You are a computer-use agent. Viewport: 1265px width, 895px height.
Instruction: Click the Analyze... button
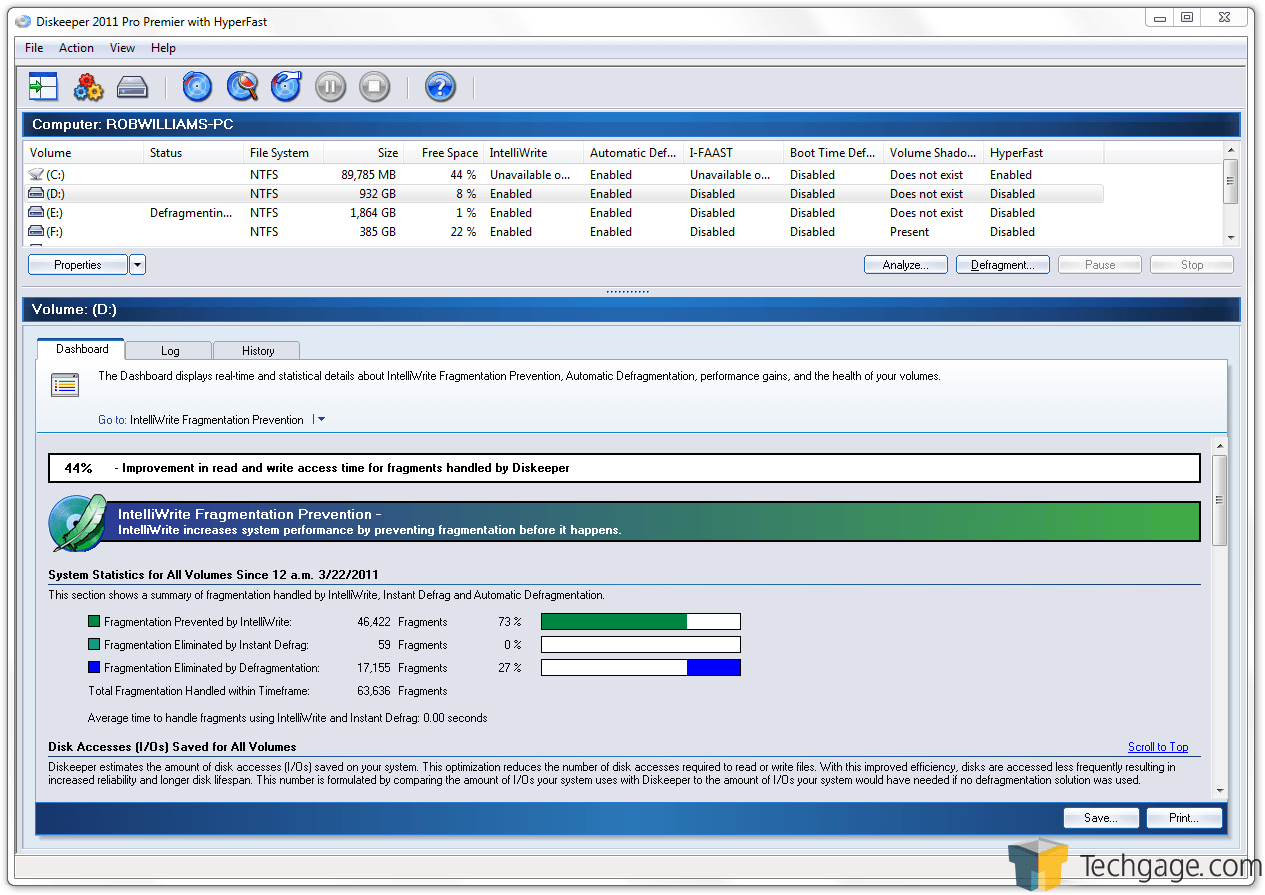[906, 265]
